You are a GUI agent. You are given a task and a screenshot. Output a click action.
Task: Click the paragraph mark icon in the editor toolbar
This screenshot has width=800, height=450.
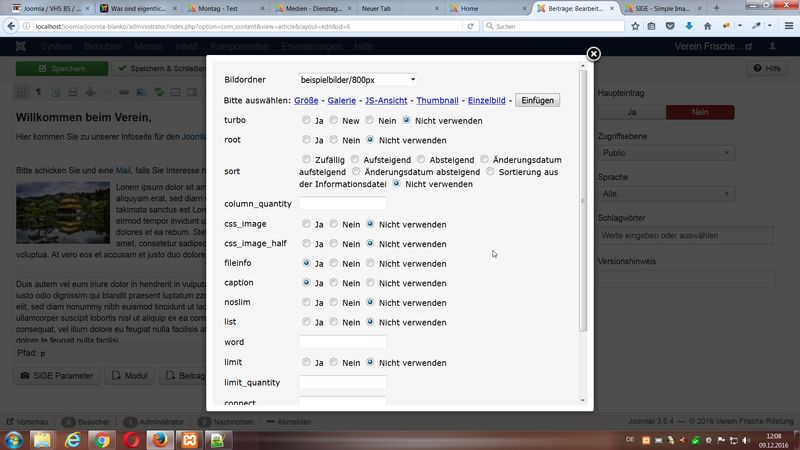[x=38, y=92]
